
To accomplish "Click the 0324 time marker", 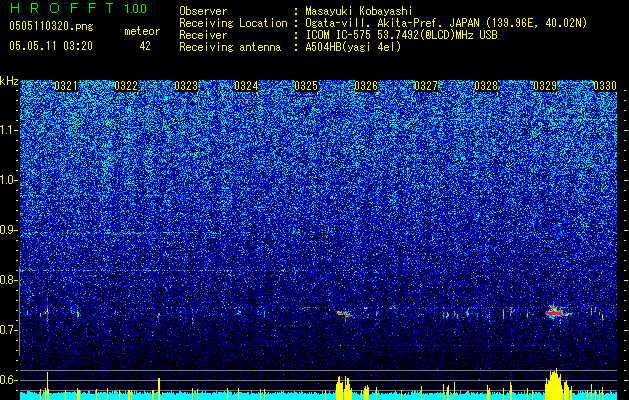I will click(246, 86).
